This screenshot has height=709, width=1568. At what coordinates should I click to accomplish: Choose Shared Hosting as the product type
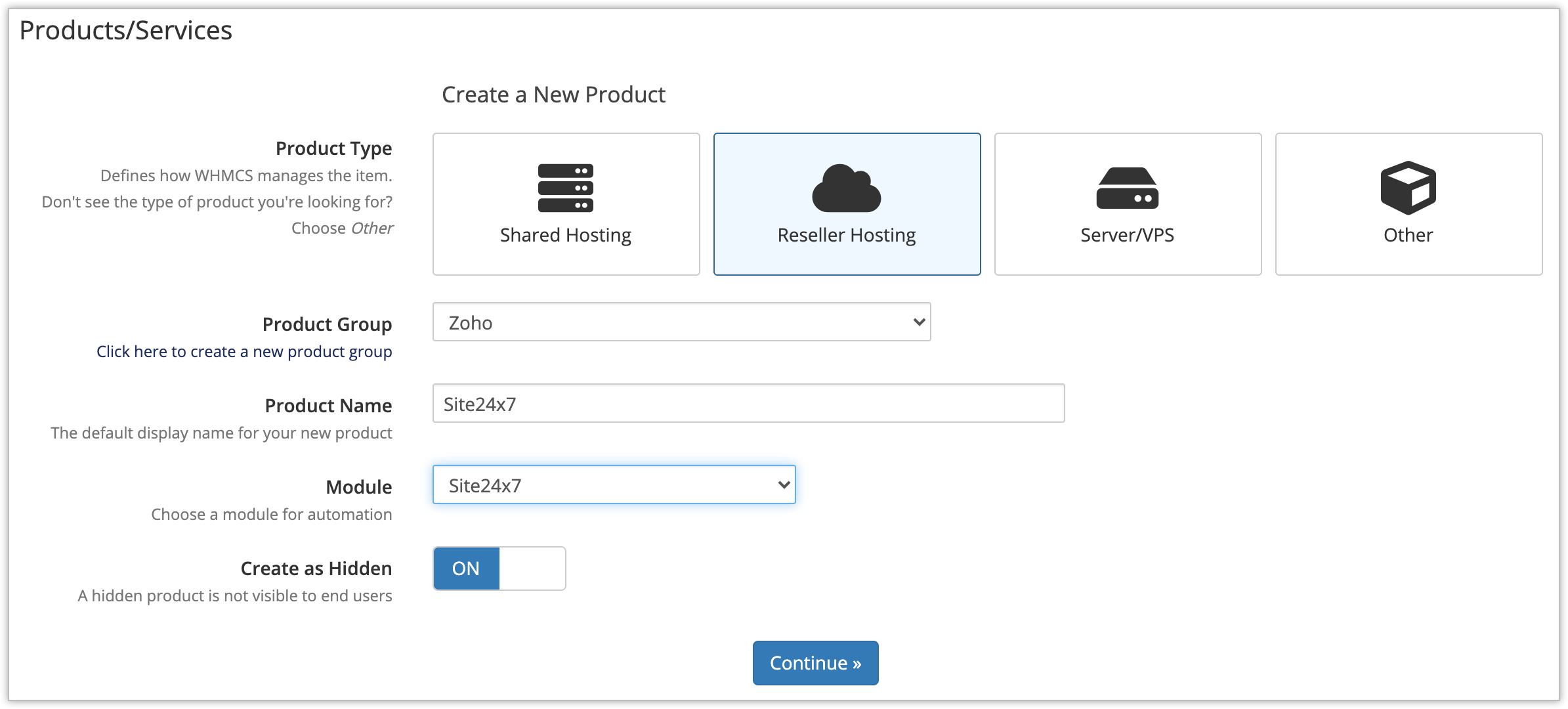[x=564, y=204]
